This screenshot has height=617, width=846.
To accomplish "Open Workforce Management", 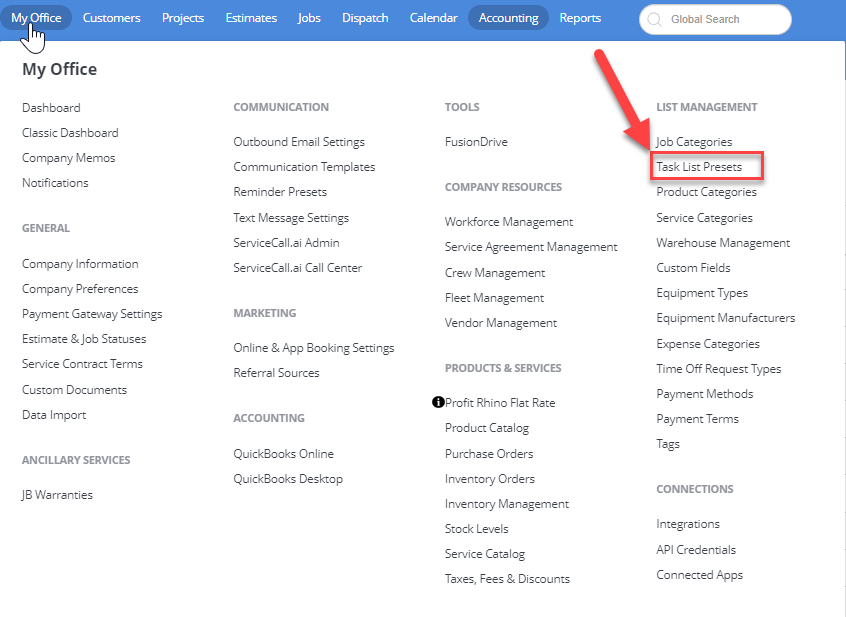I will coord(509,222).
